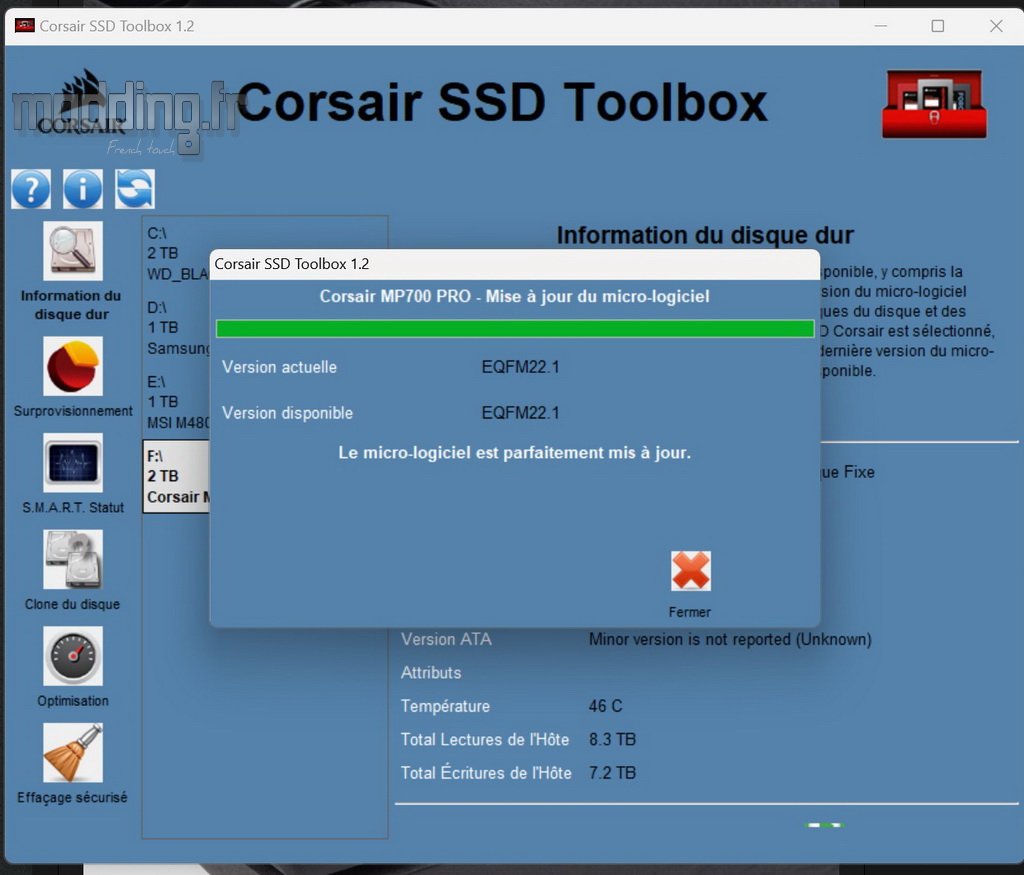
Task: Click the red X Fermer icon
Action: tap(691, 571)
